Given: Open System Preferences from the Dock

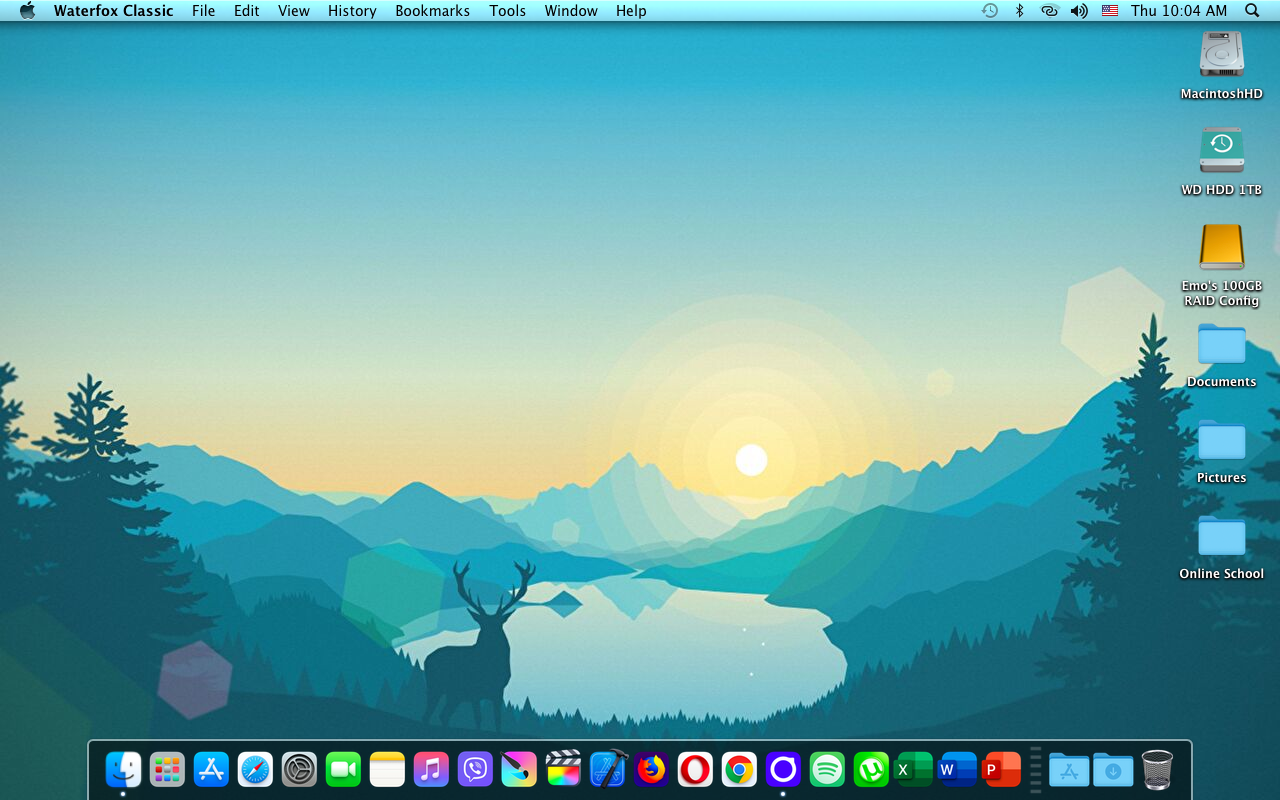Looking at the screenshot, I should [x=299, y=769].
